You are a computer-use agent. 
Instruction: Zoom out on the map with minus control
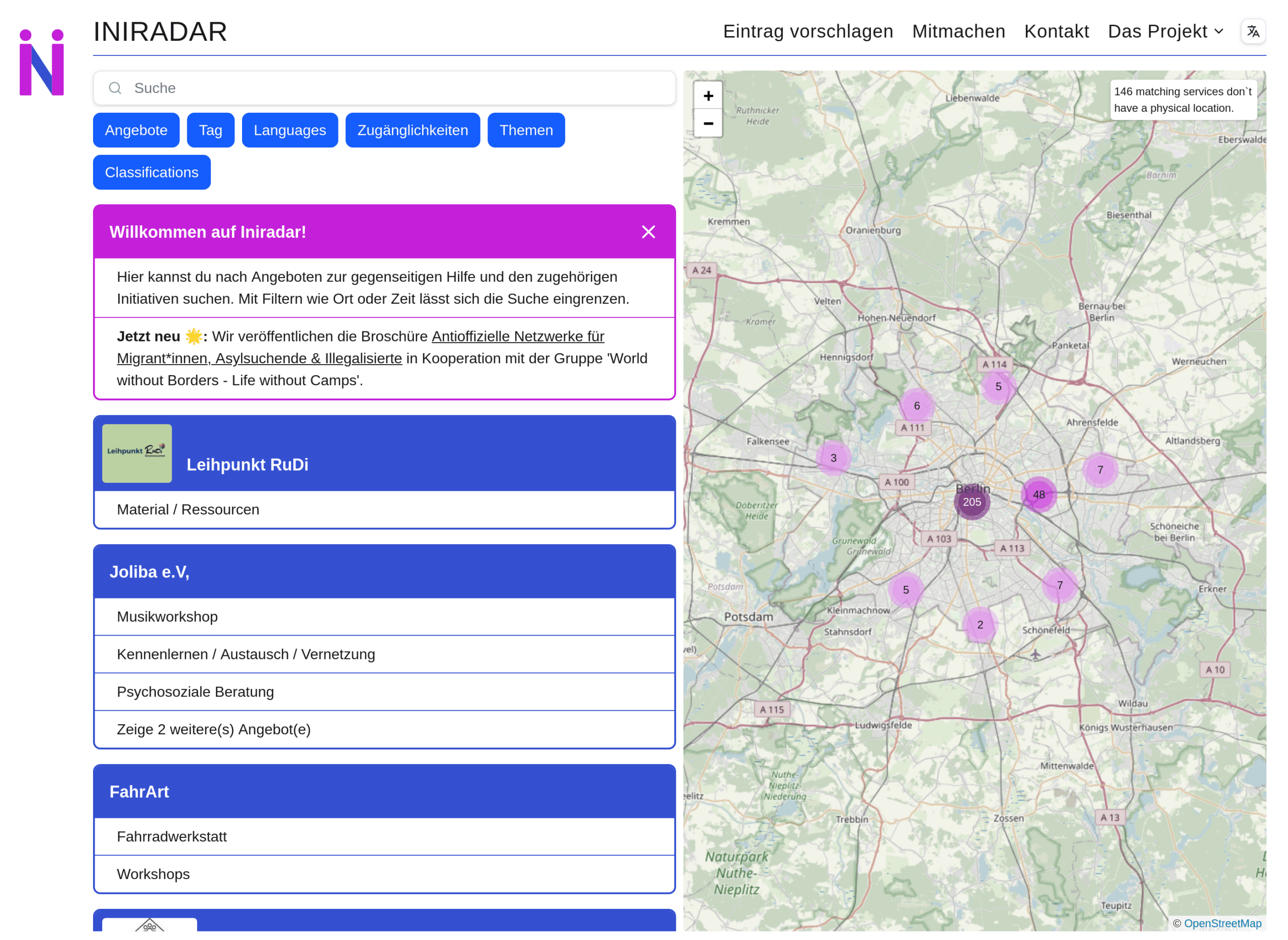click(x=708, y=124)
